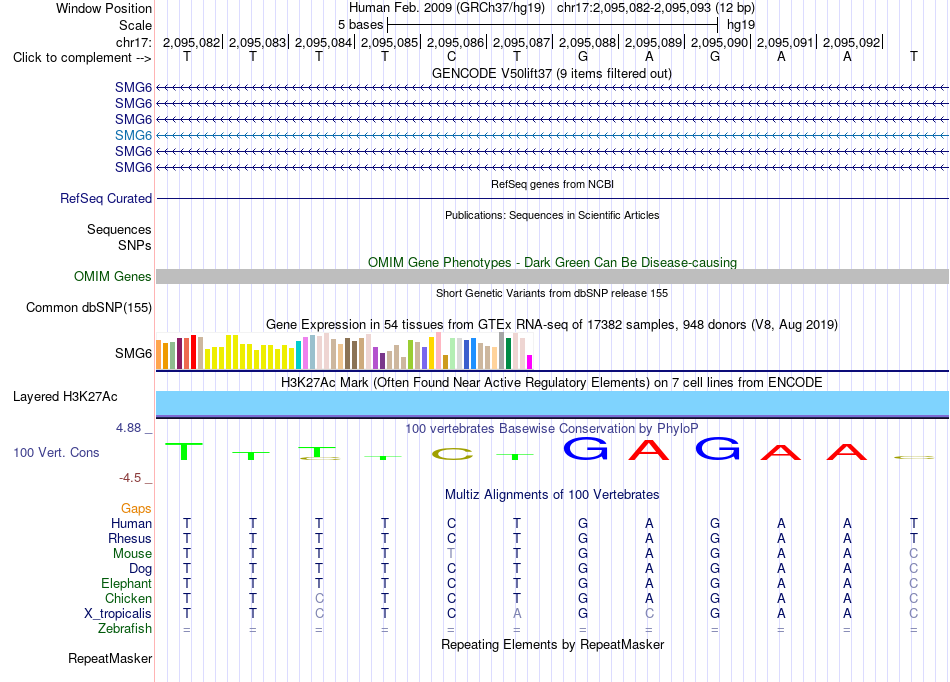
Task: Click the OMIM Gene Phenotypes track title
Action: [x=552, y=262]
